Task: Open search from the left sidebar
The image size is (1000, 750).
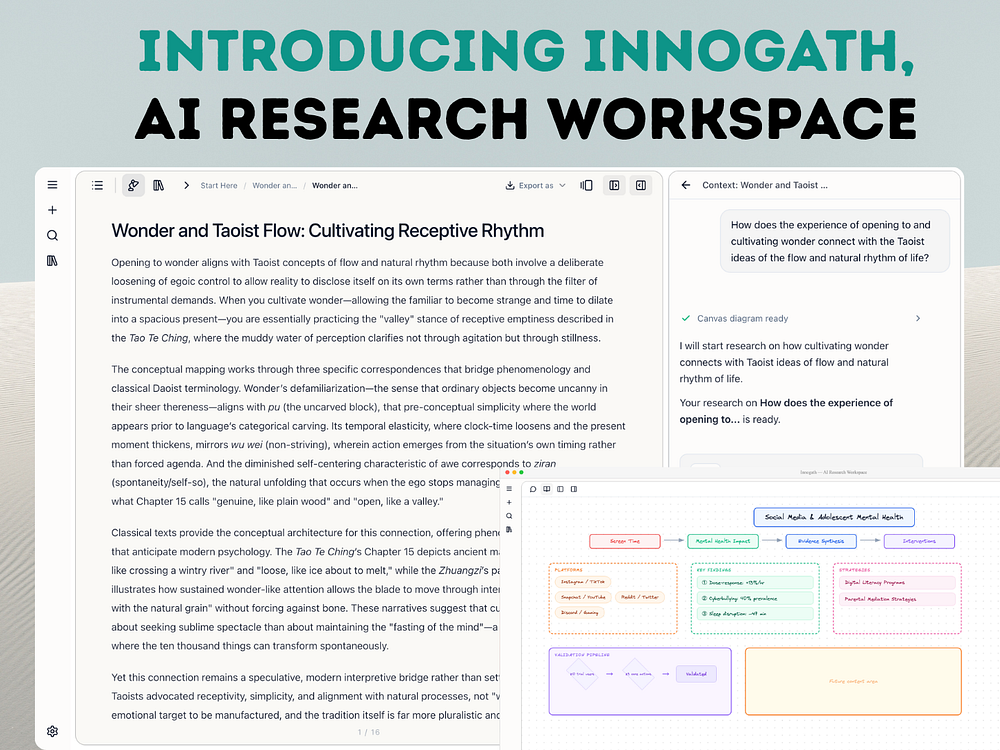Action: [52, 235]
